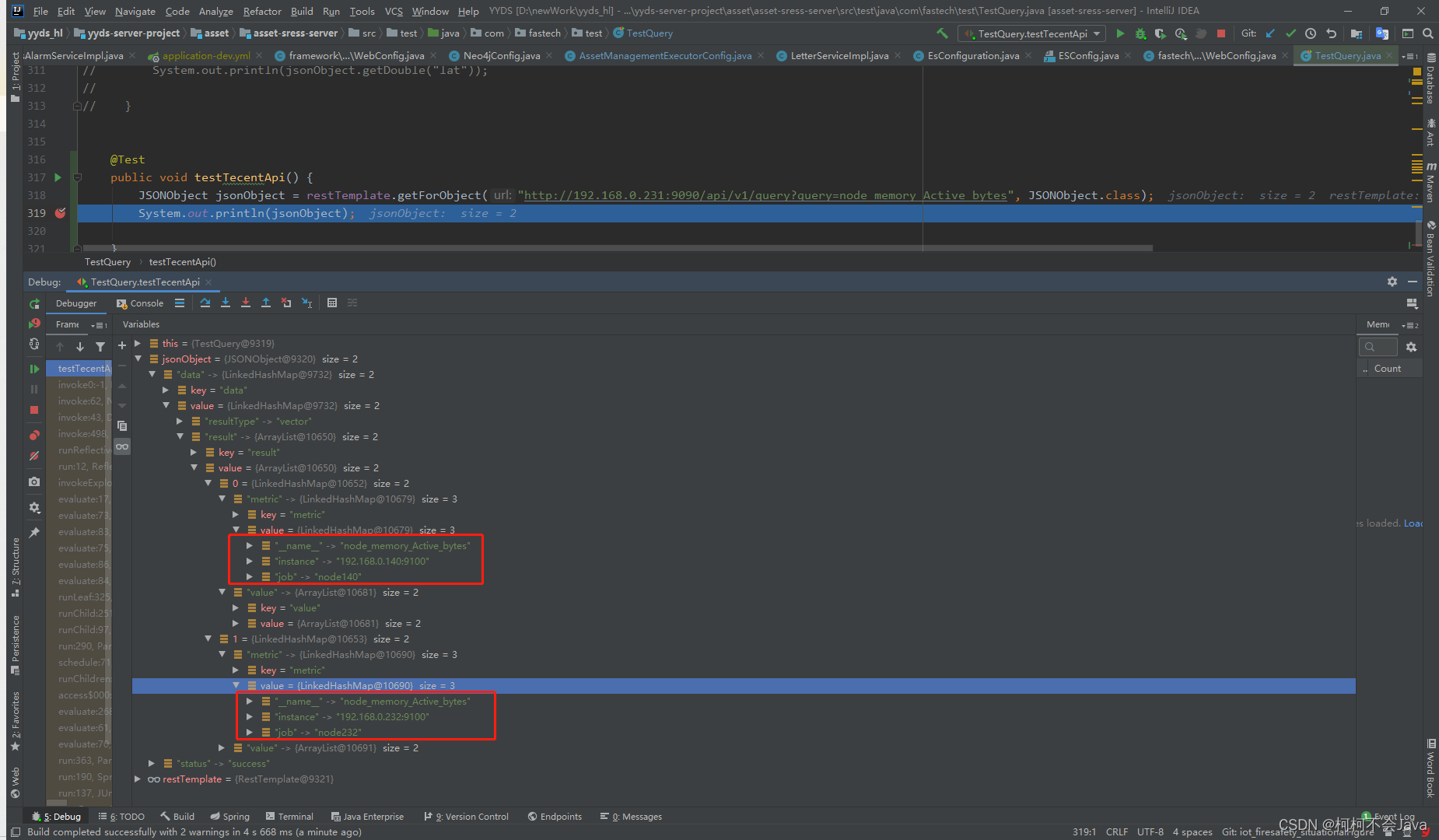Viewport: 1439px width, 840px height.
Task: Click the Git Update Project arrow
Action: click(x=1270, y=33)
